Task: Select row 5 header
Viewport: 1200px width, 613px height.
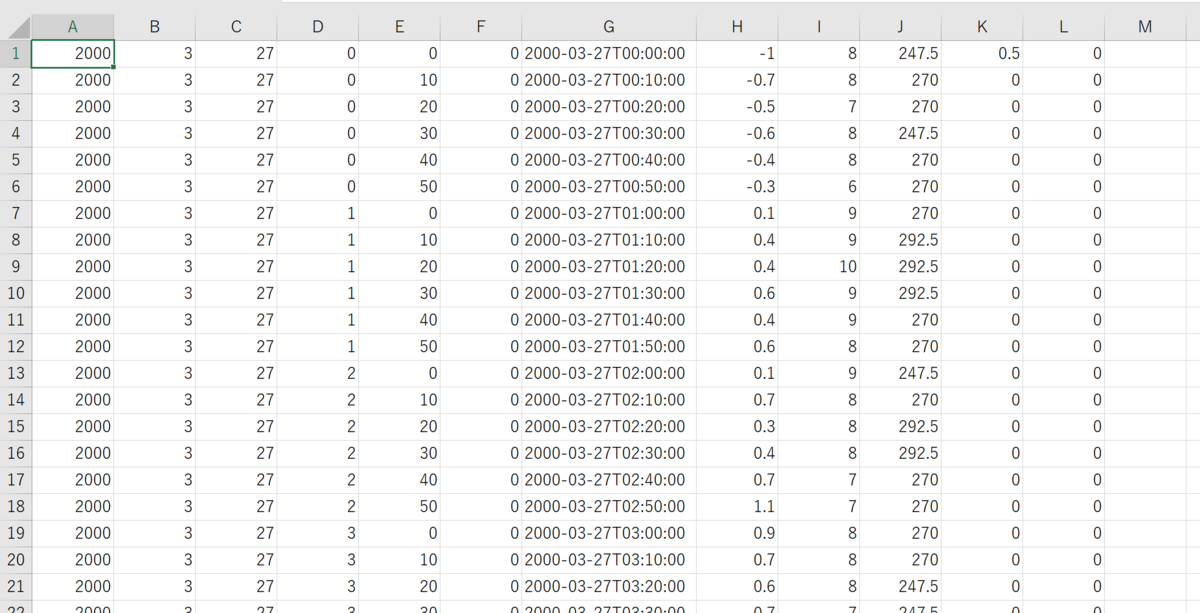Action: point(15,160)
